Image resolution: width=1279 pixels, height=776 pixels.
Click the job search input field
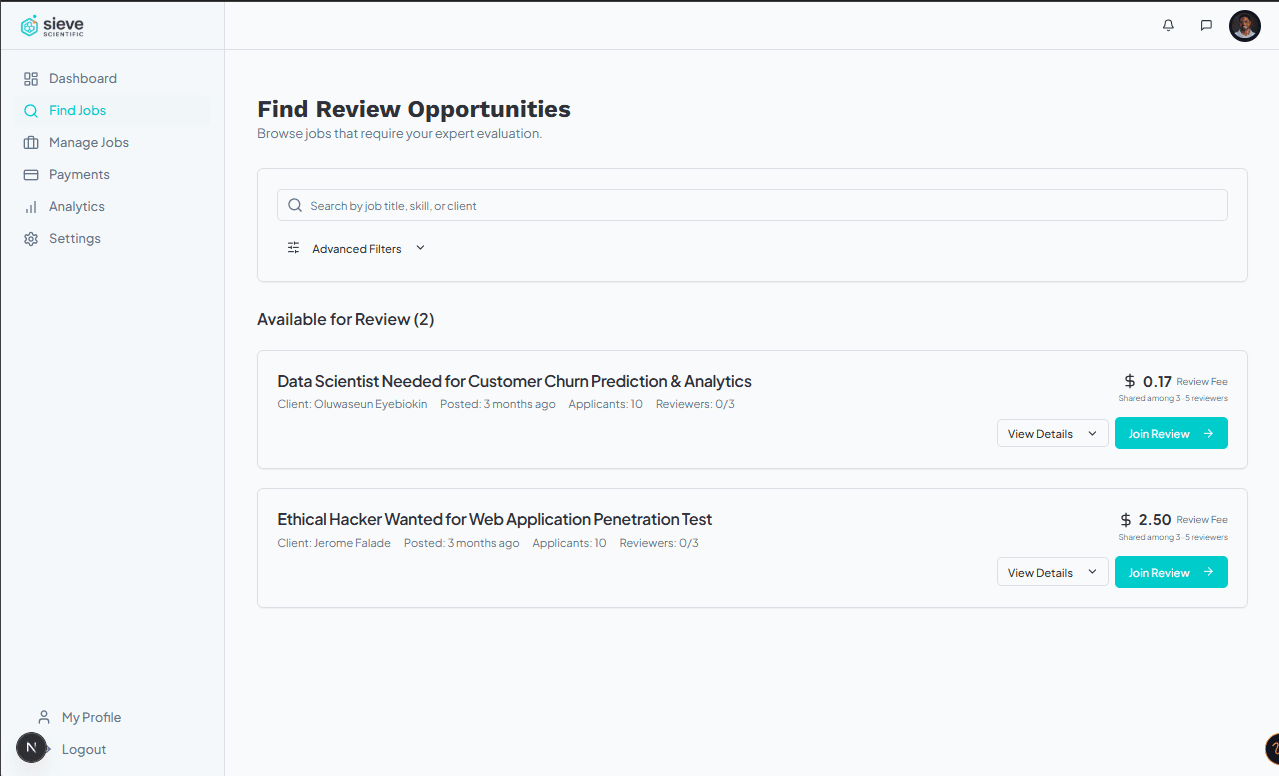tap(751, 205)
